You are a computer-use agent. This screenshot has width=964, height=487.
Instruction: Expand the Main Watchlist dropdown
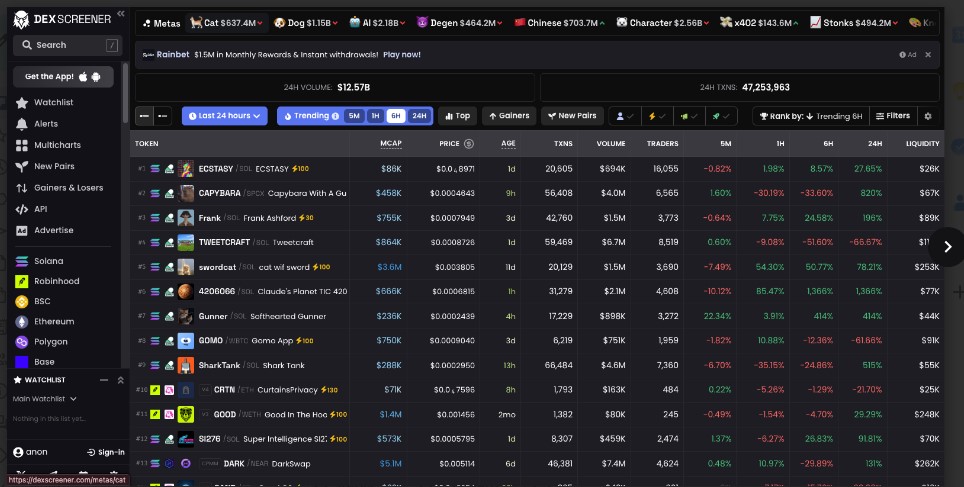(44, 399)
